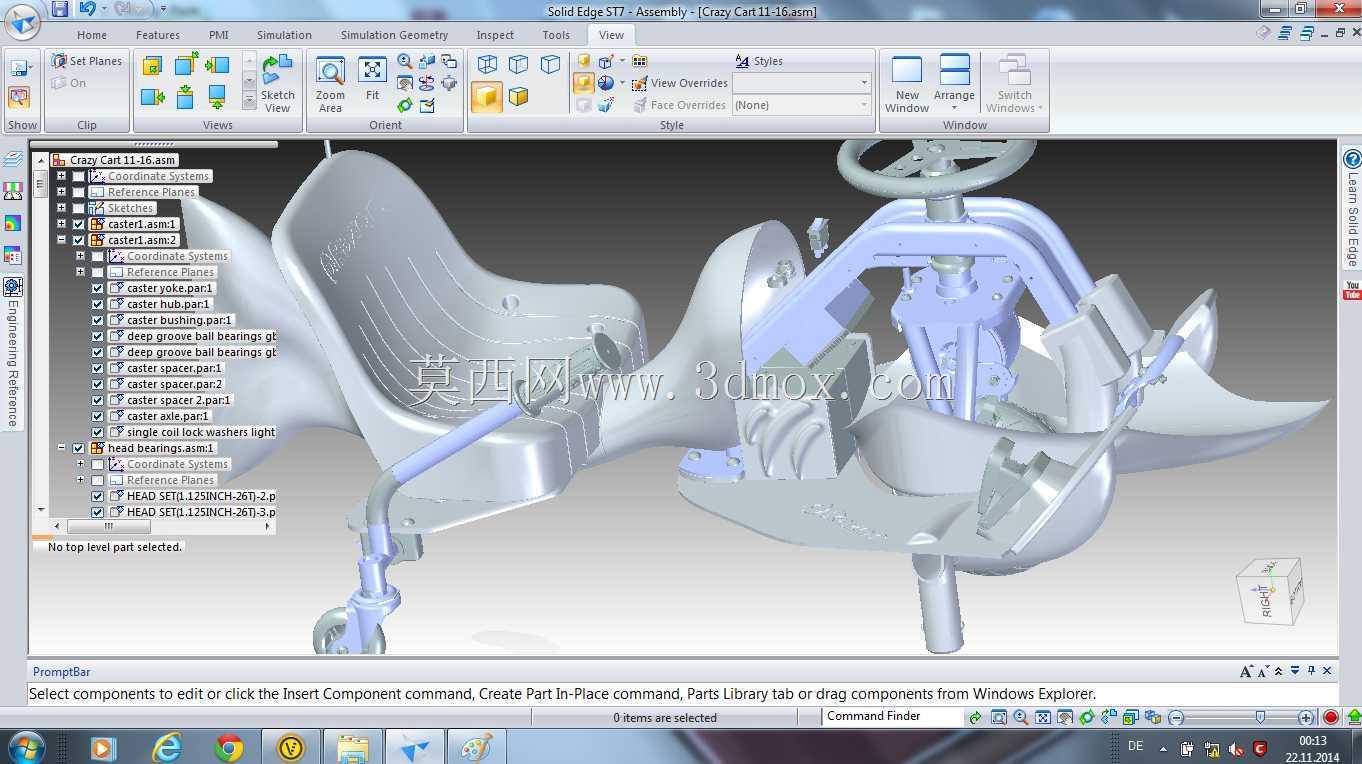Image resolution: width=1362 pixels, height=764 pixels.
Task: Select the Set Planes clip command
Action: [87, 61]
